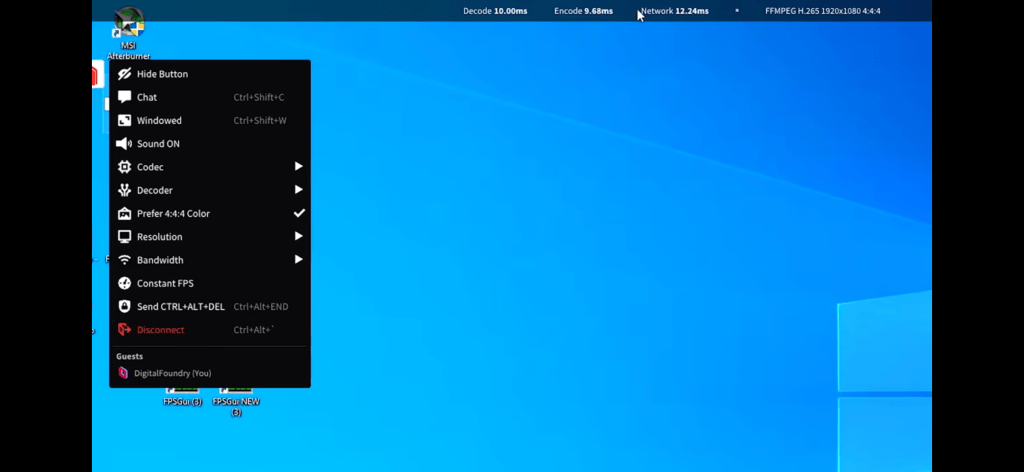Click the Bandwidth wifi icon
Image resolution: width=1024 pixels, height=472 pixels.
coord(124,260)
